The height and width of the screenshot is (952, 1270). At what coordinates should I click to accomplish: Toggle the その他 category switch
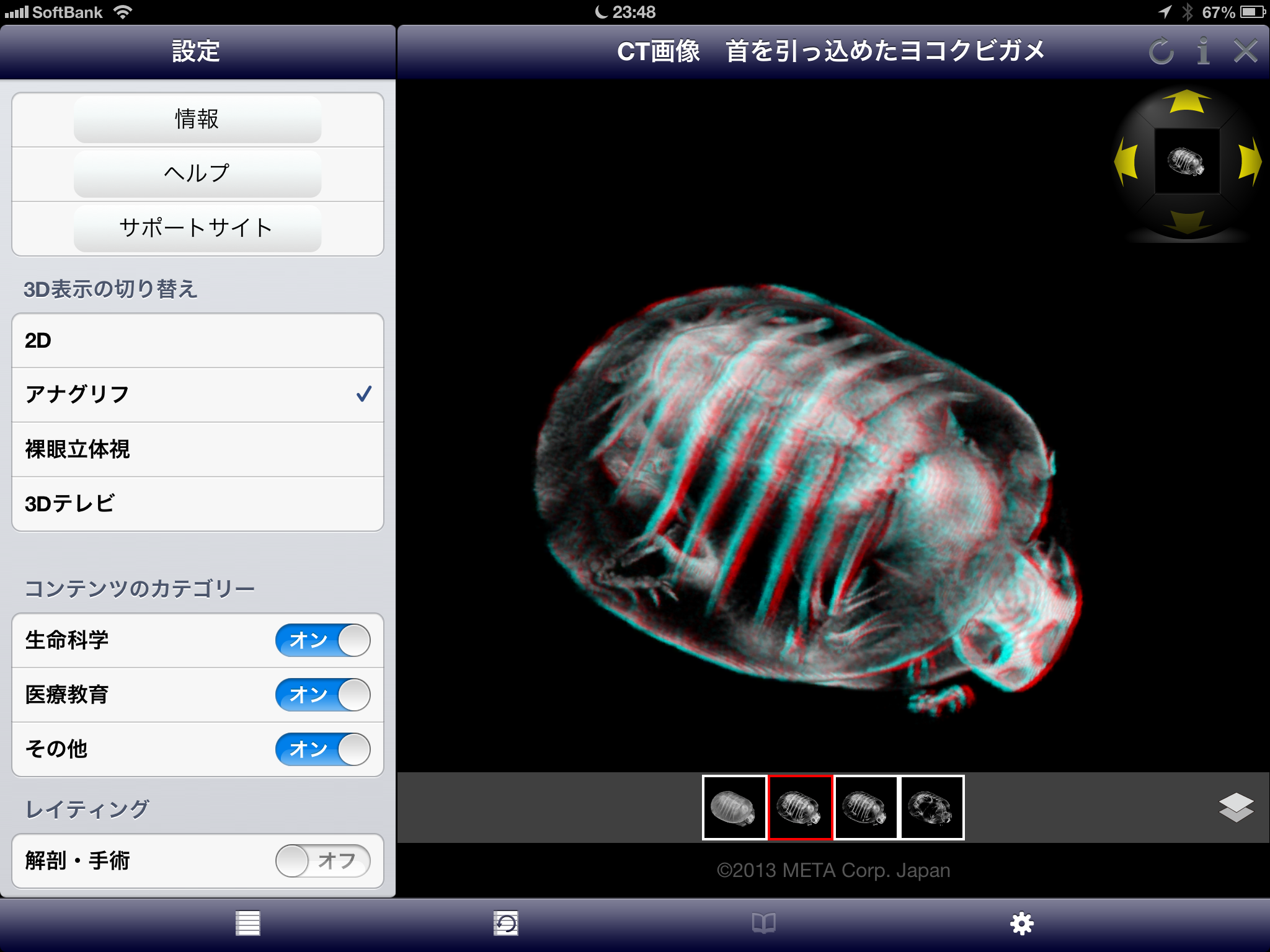click(x=322, y=749)
